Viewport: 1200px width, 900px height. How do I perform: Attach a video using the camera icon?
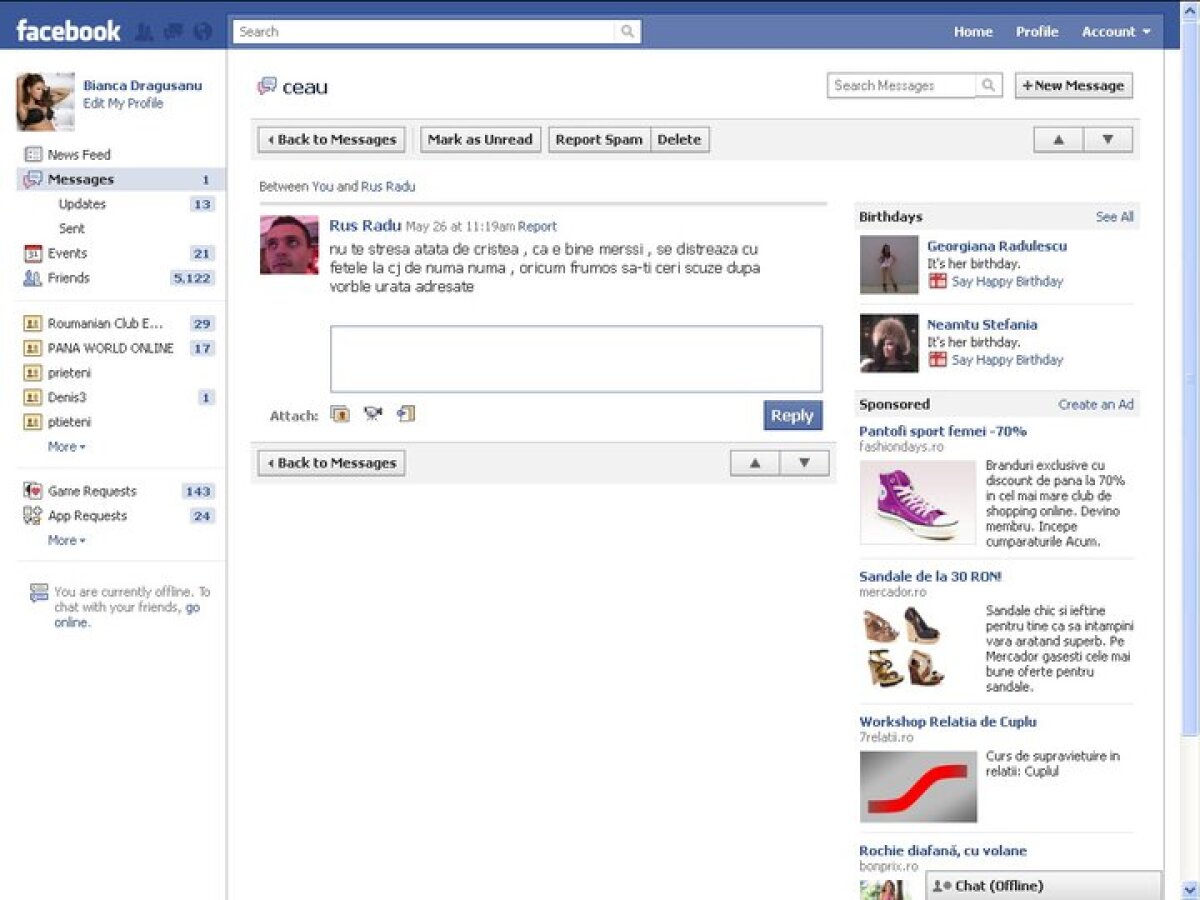372,413
